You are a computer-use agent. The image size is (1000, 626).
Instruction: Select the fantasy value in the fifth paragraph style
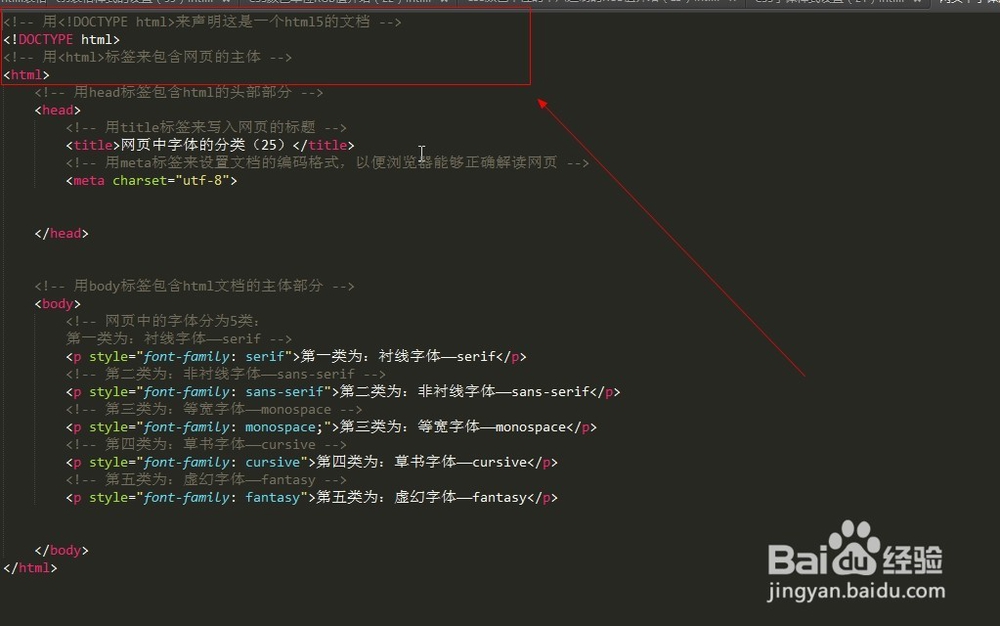coord(274,497)
